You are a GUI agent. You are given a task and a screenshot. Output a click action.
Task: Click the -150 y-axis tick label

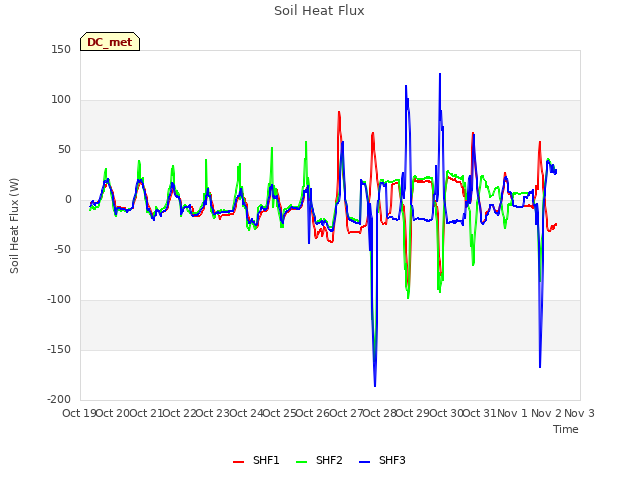click(59, 349)
